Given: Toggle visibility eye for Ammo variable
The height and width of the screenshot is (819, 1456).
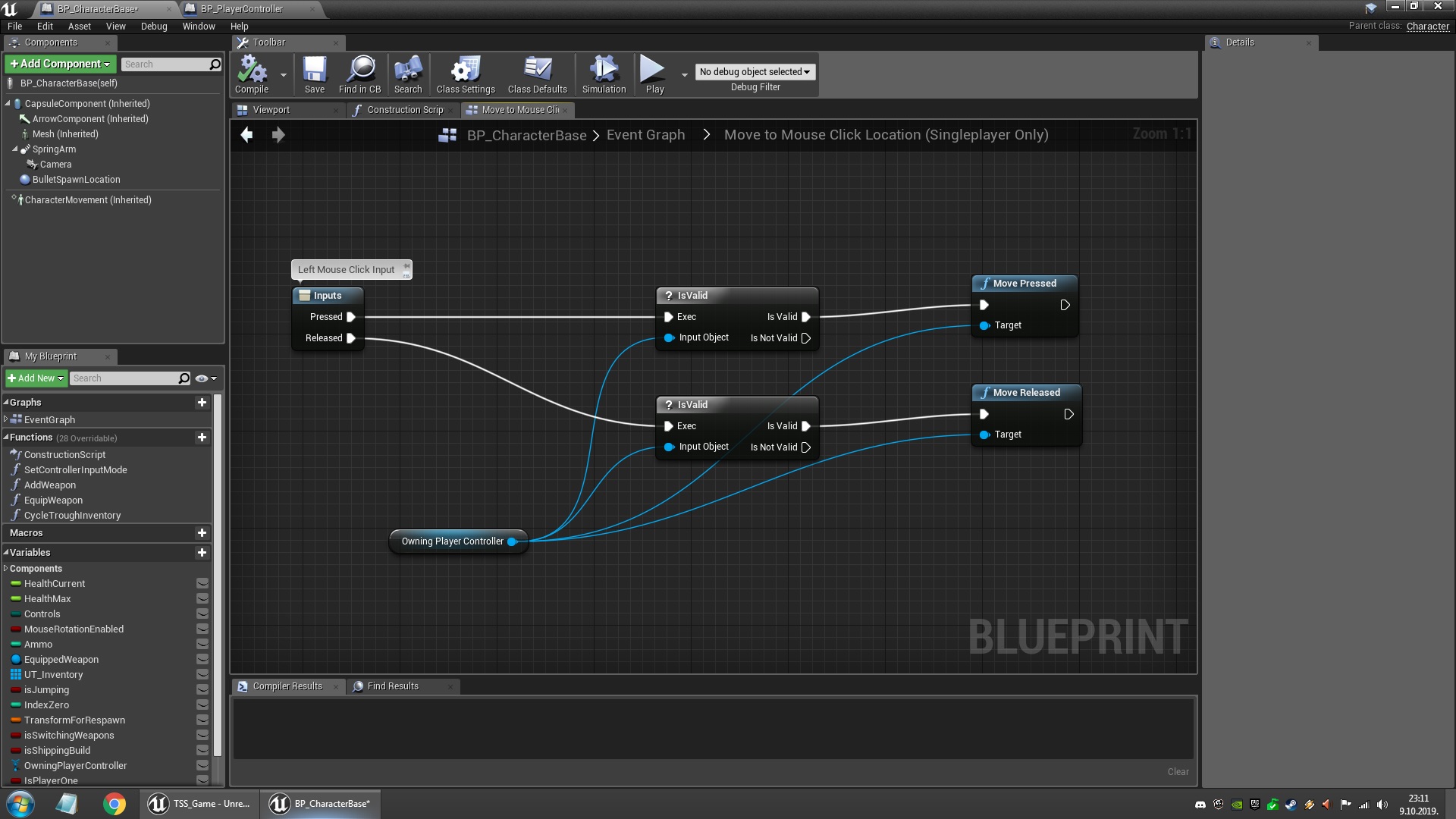Looking at the screenshot, I should click(x=202, y=645).
